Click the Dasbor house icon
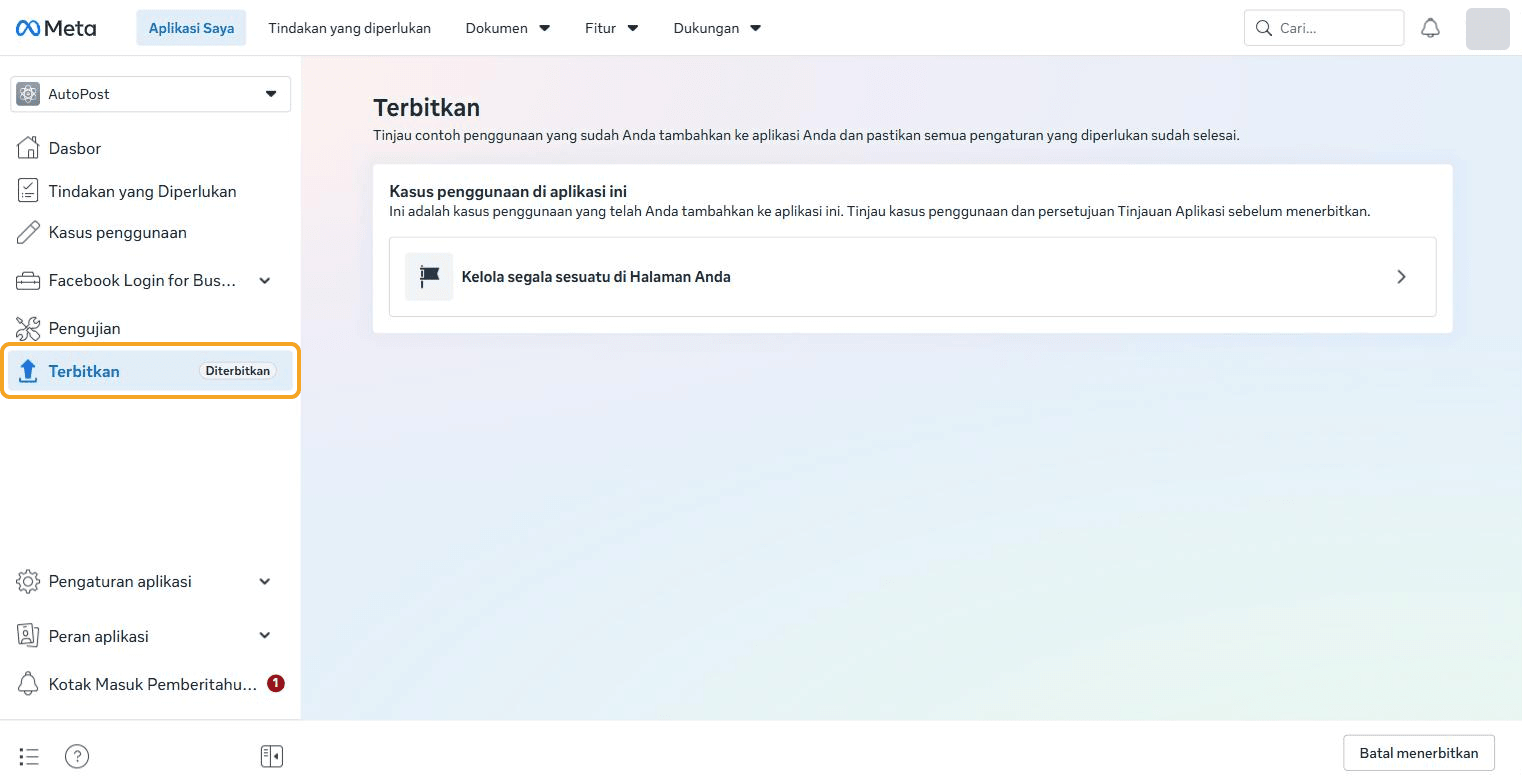 [x=28, y=148]
